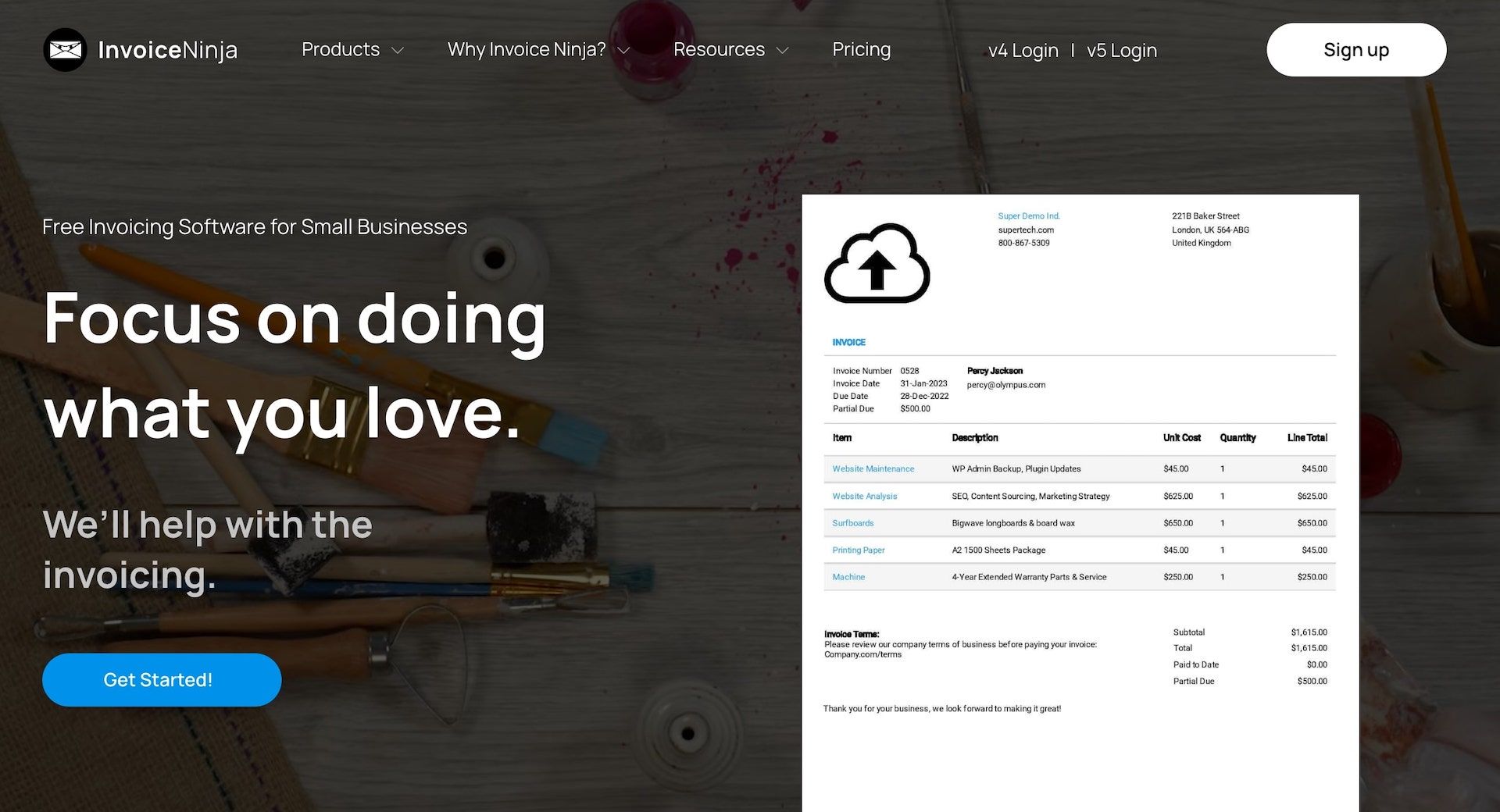
Task: Select the Website Analysis invoice item
Action: [864, 497]
